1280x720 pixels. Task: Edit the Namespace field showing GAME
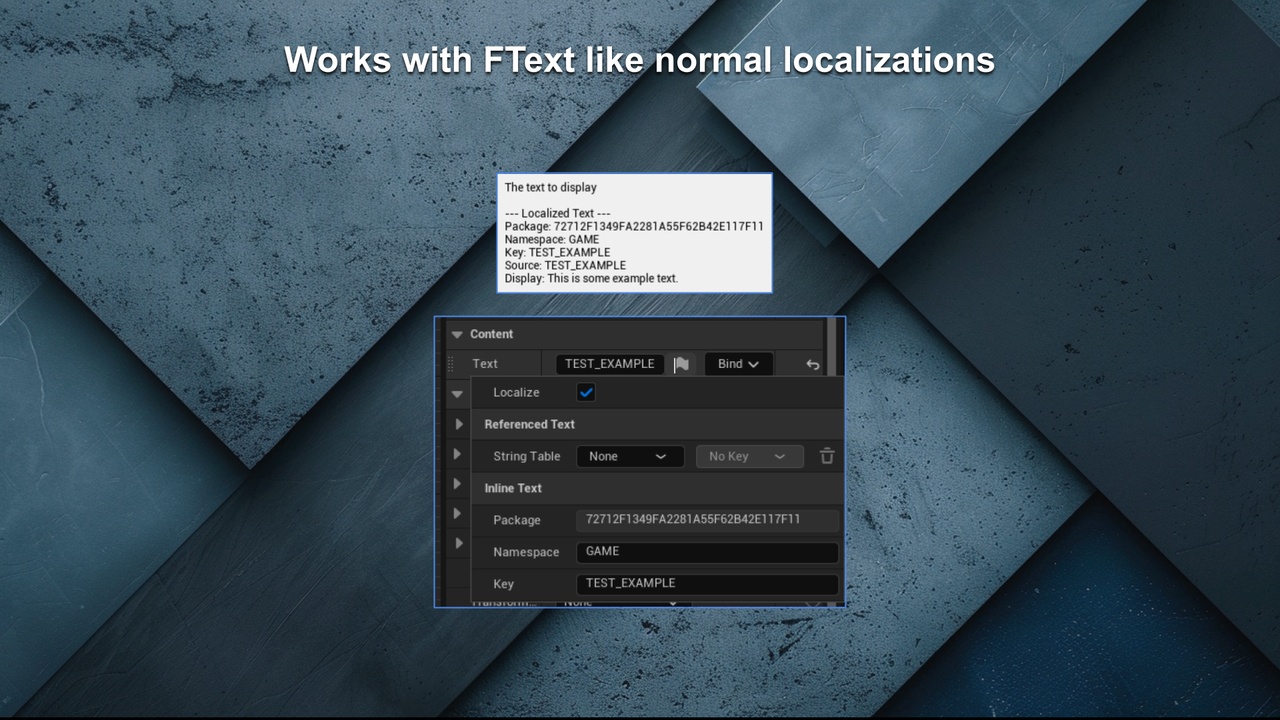tap(707, 551)
